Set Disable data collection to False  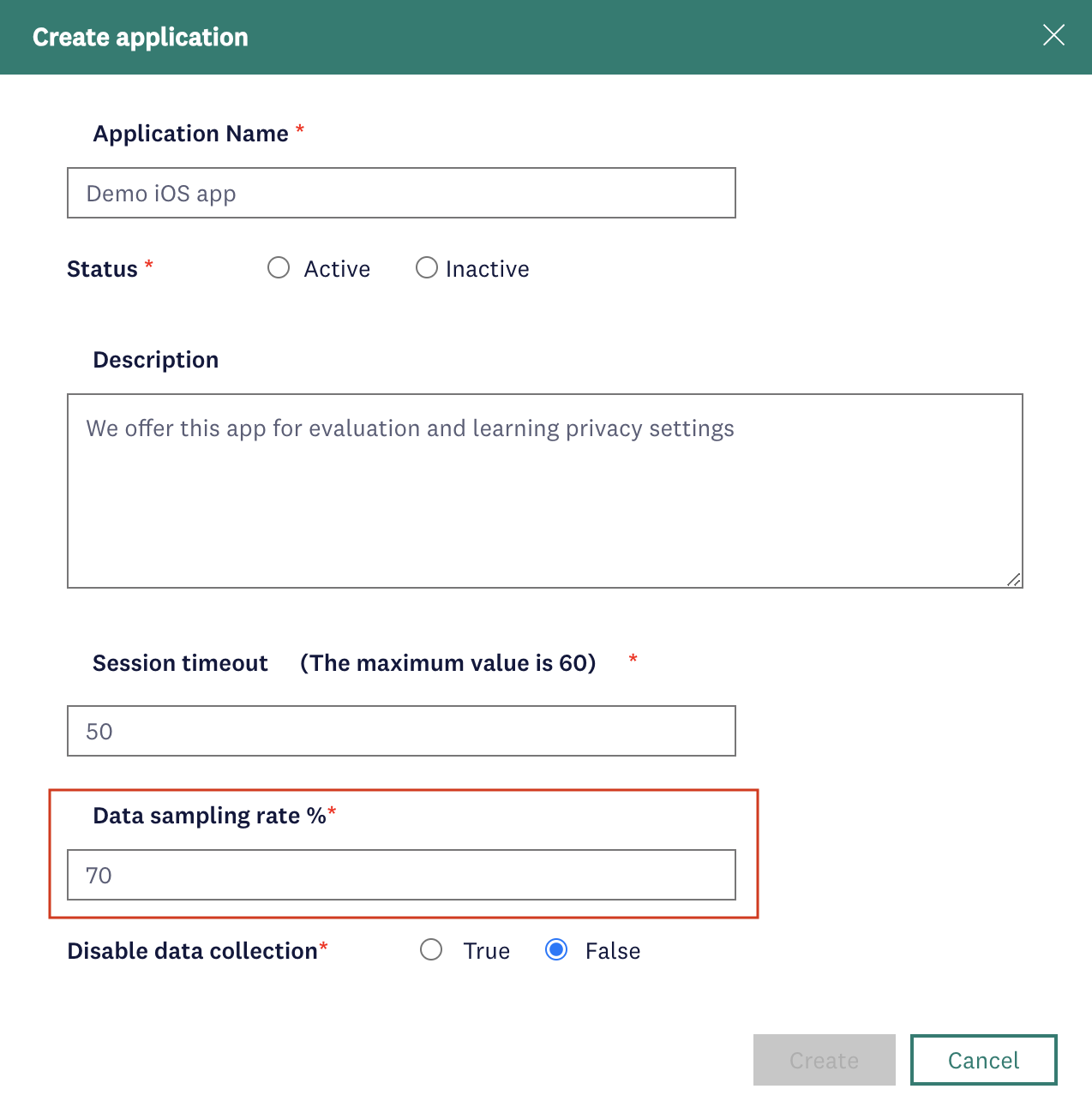coord(556,950)
